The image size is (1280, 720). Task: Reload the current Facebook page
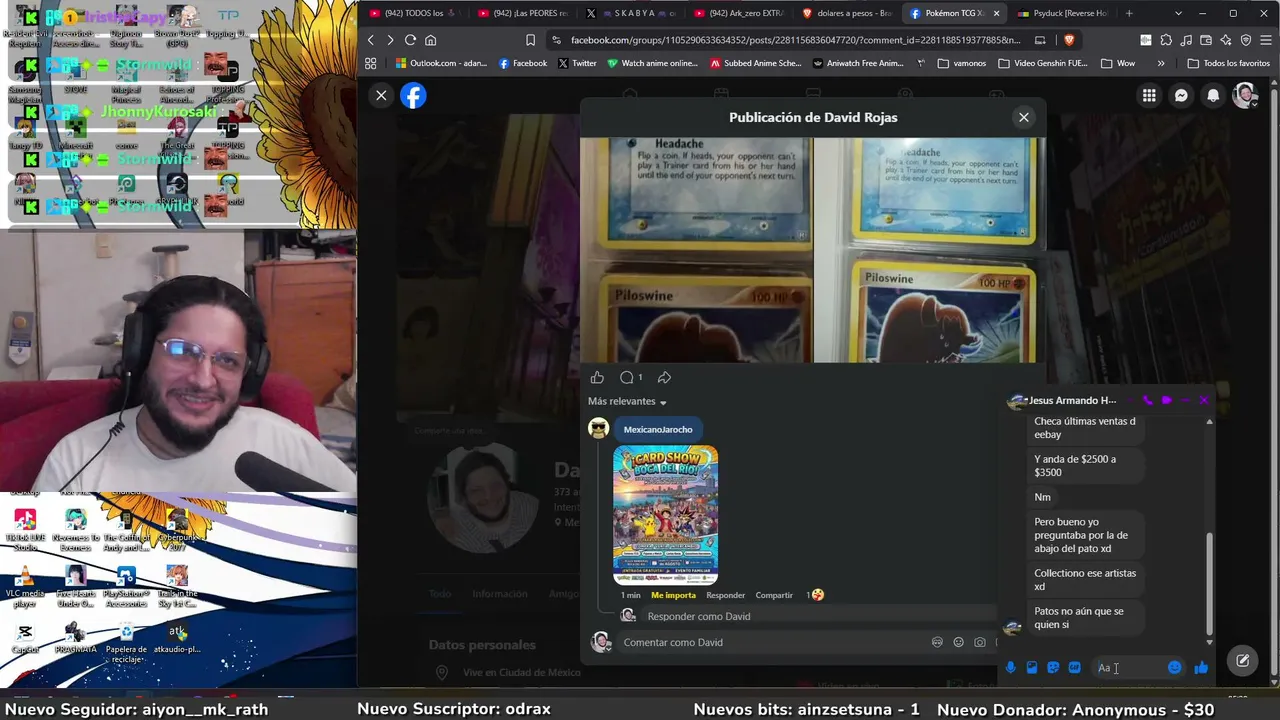[410, 40]
